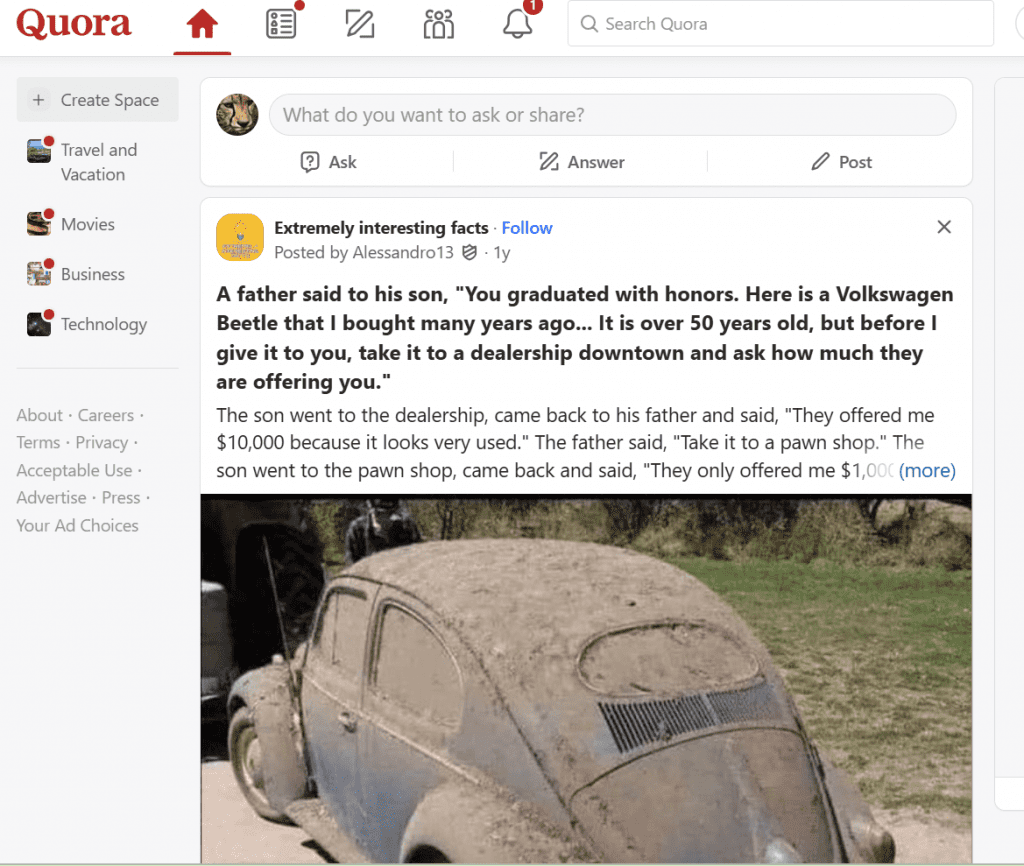This screenshot has height=866, width=1024.
Task: Dismiss the post with the X button
Action: point(943,227)
